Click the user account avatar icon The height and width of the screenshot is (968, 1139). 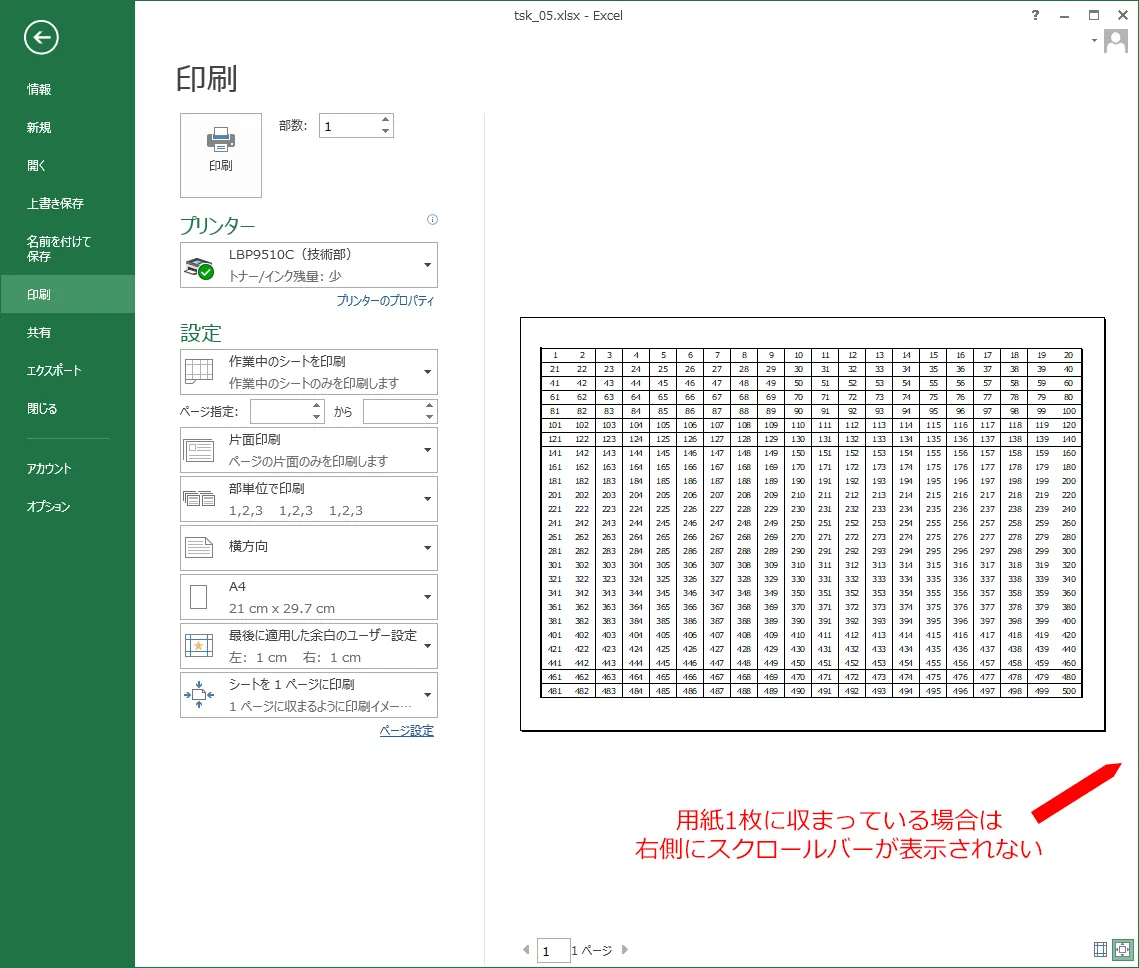coord(1115,41)
